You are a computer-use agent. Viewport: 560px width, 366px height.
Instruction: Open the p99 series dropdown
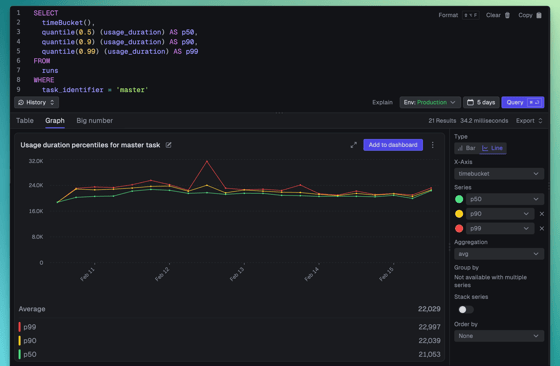point(500,229)
